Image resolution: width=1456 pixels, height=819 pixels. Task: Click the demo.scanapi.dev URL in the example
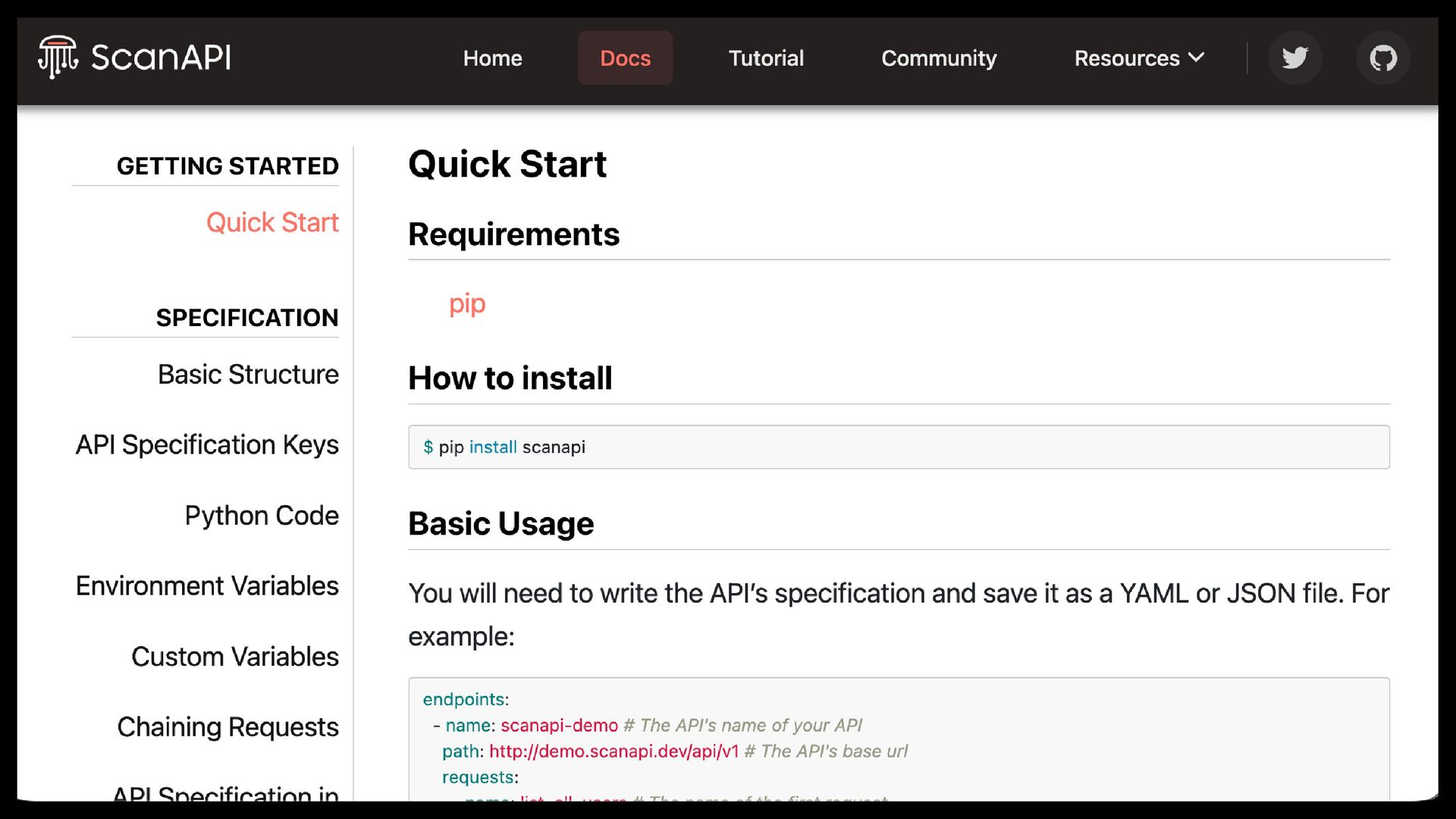pos(613,751)
